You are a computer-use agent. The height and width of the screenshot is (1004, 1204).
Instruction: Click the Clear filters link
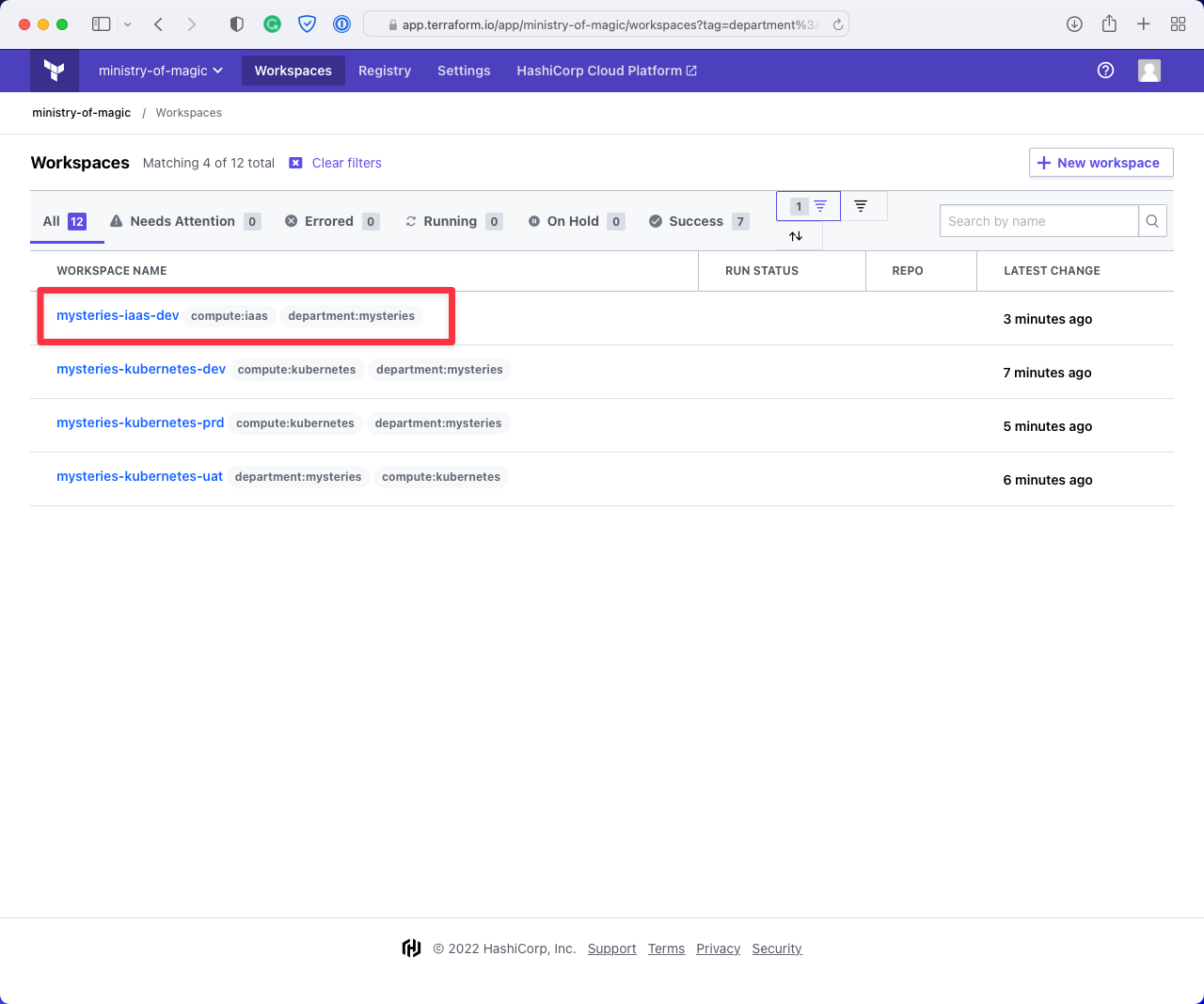(347, 163)
